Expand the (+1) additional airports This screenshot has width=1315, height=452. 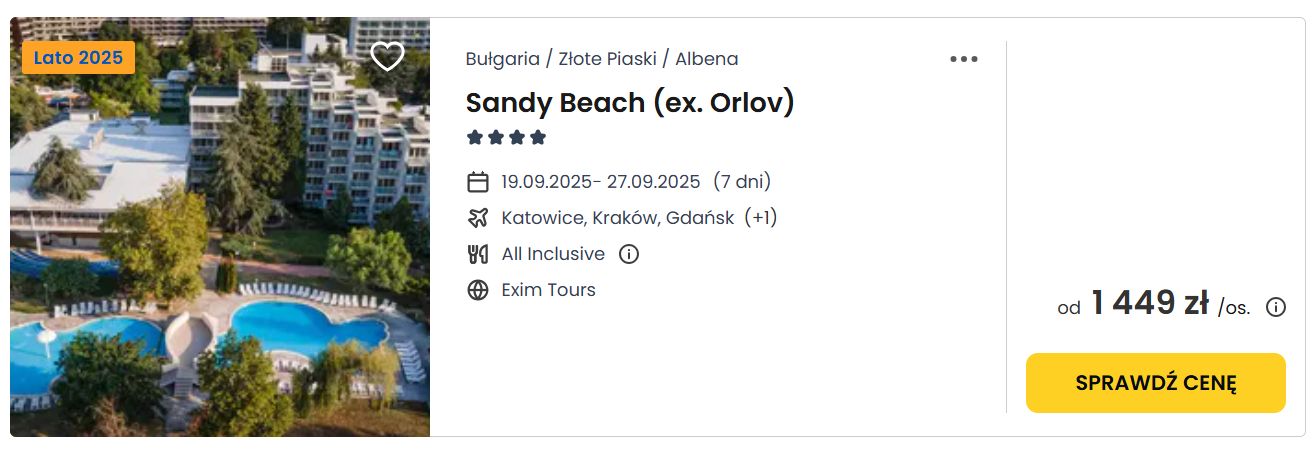760,217
